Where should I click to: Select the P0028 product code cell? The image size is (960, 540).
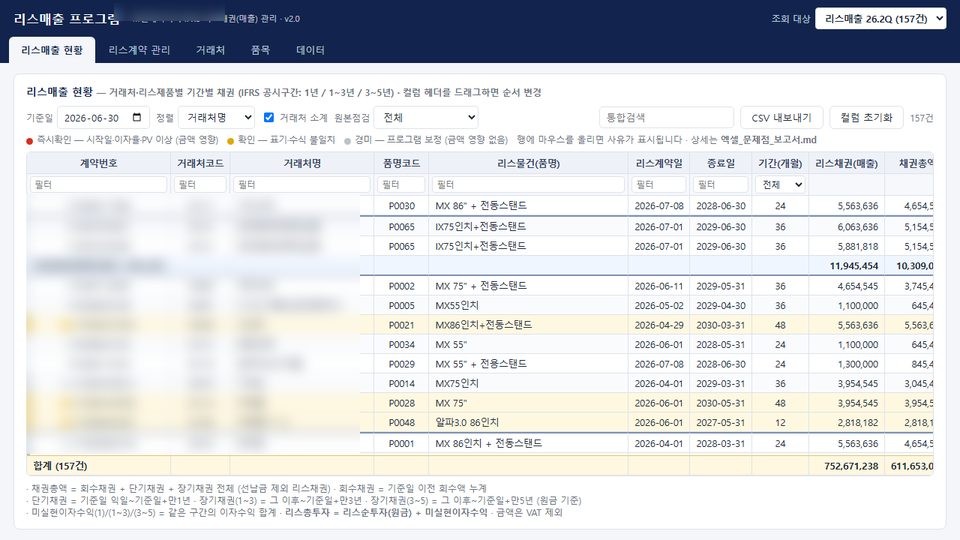401,403
